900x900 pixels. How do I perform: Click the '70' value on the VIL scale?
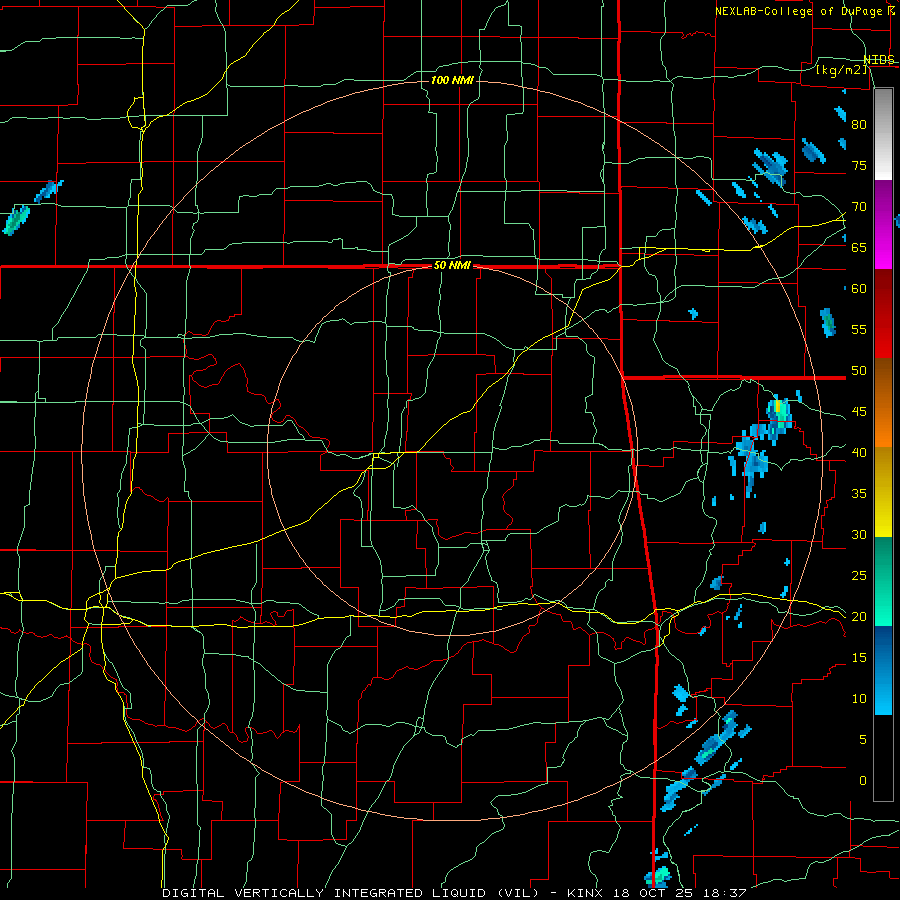(859, 207)
